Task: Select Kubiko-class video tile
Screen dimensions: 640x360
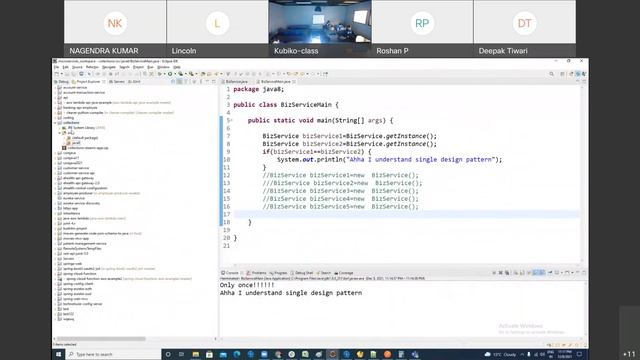Action: tap(320, 29)
